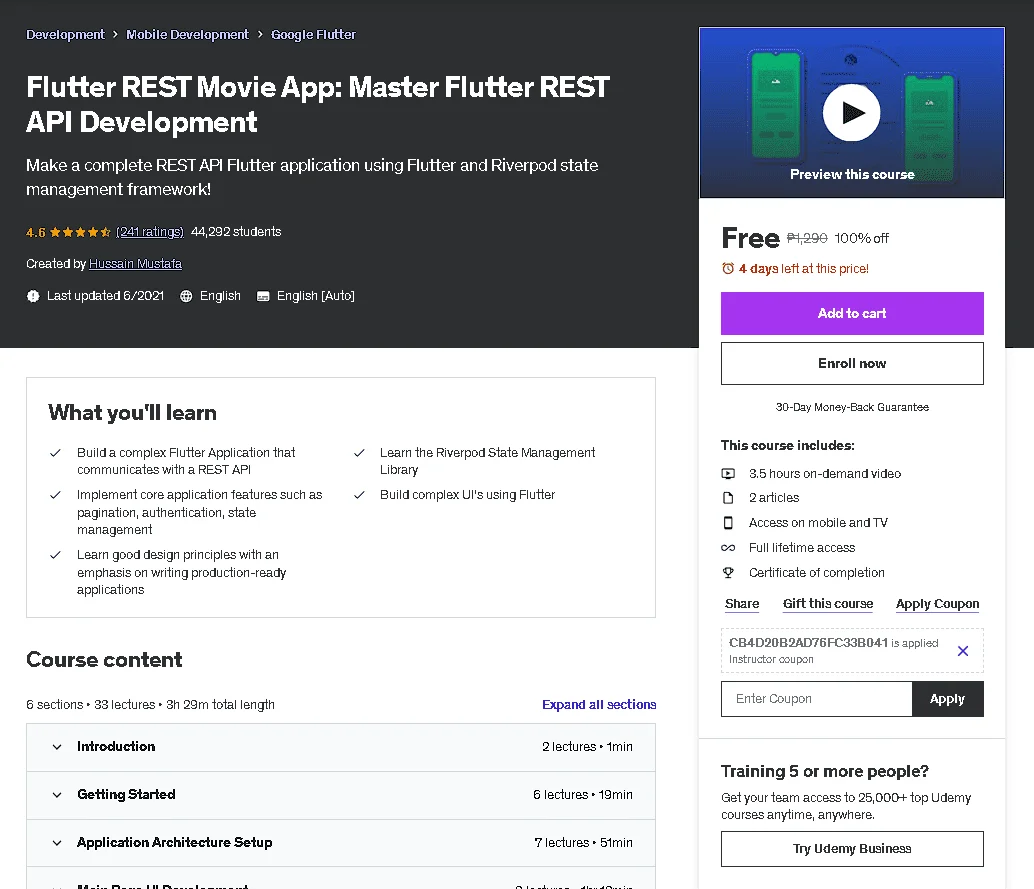Click the star rating icons
Viewport: 1034px width, 889px height.
coord(80,232)
